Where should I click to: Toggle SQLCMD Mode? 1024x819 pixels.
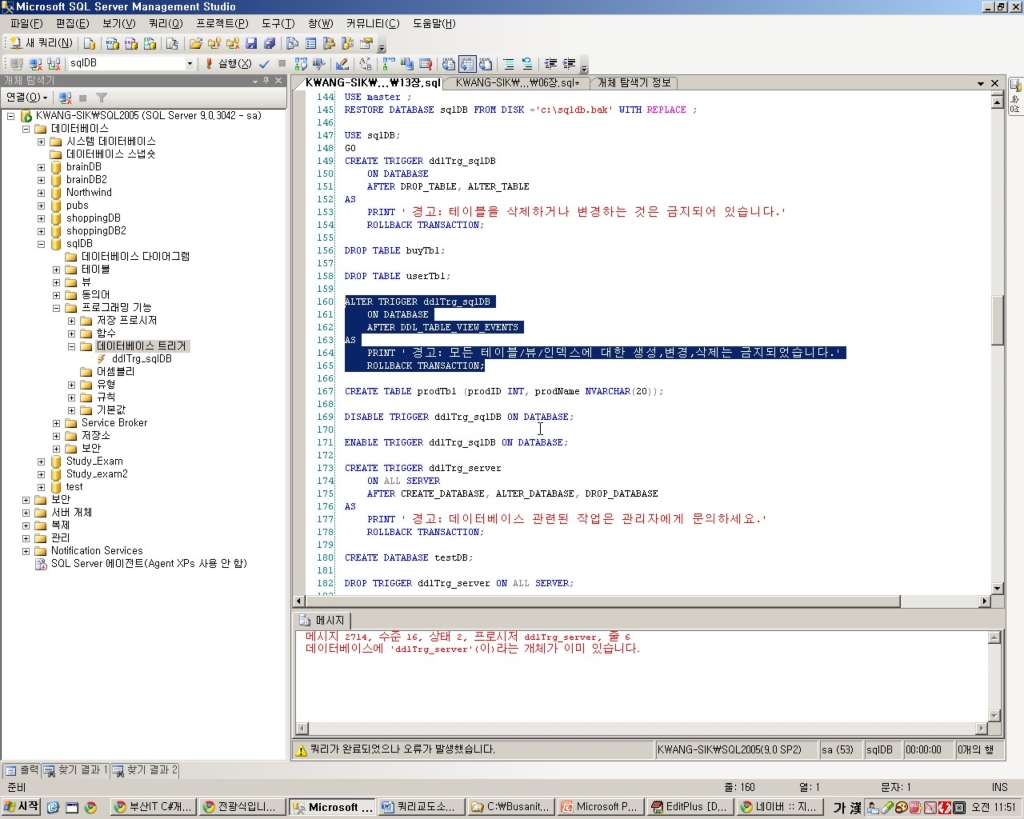(425, 63)
